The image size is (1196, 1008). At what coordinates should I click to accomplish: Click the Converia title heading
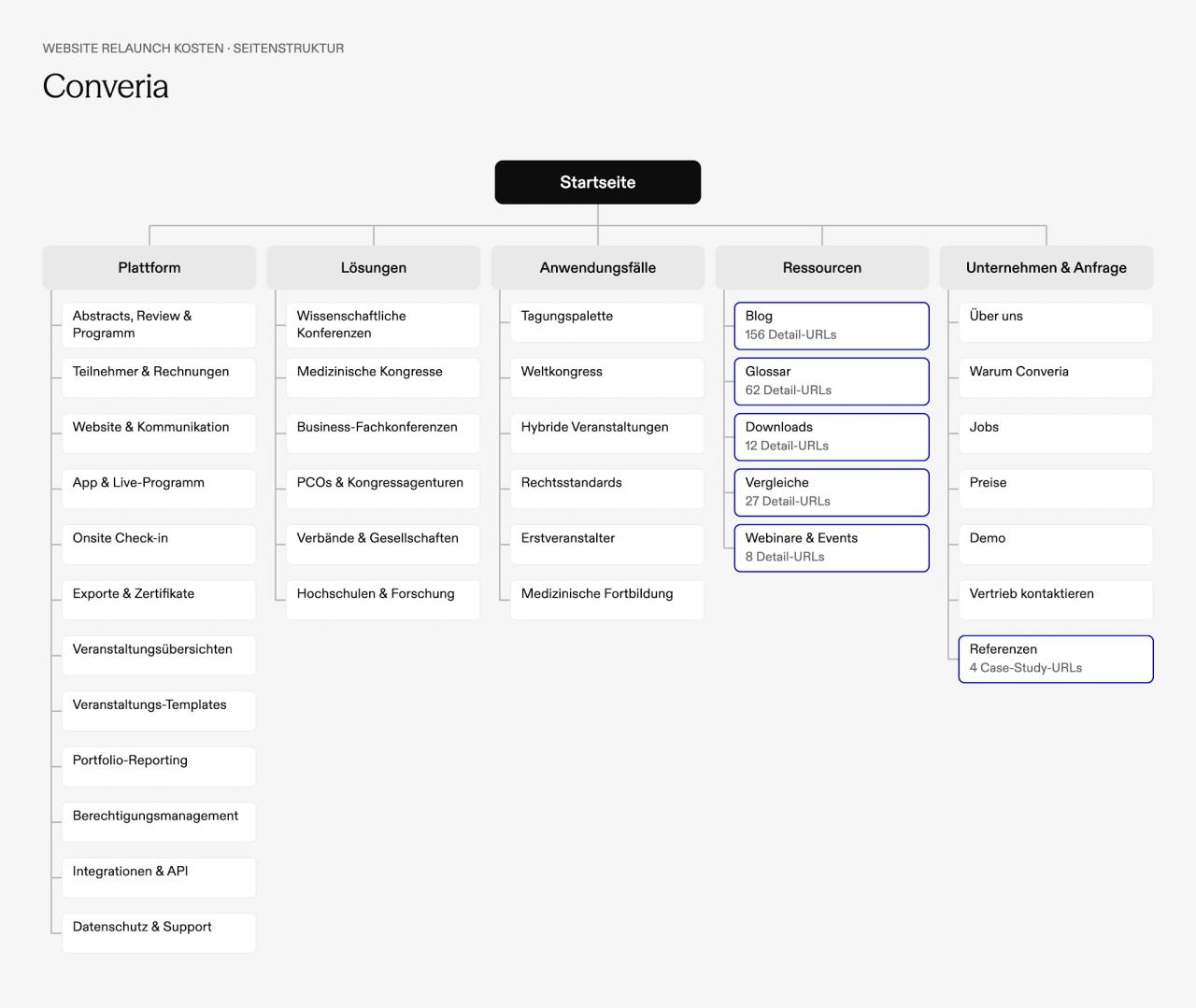coord(106,86)
